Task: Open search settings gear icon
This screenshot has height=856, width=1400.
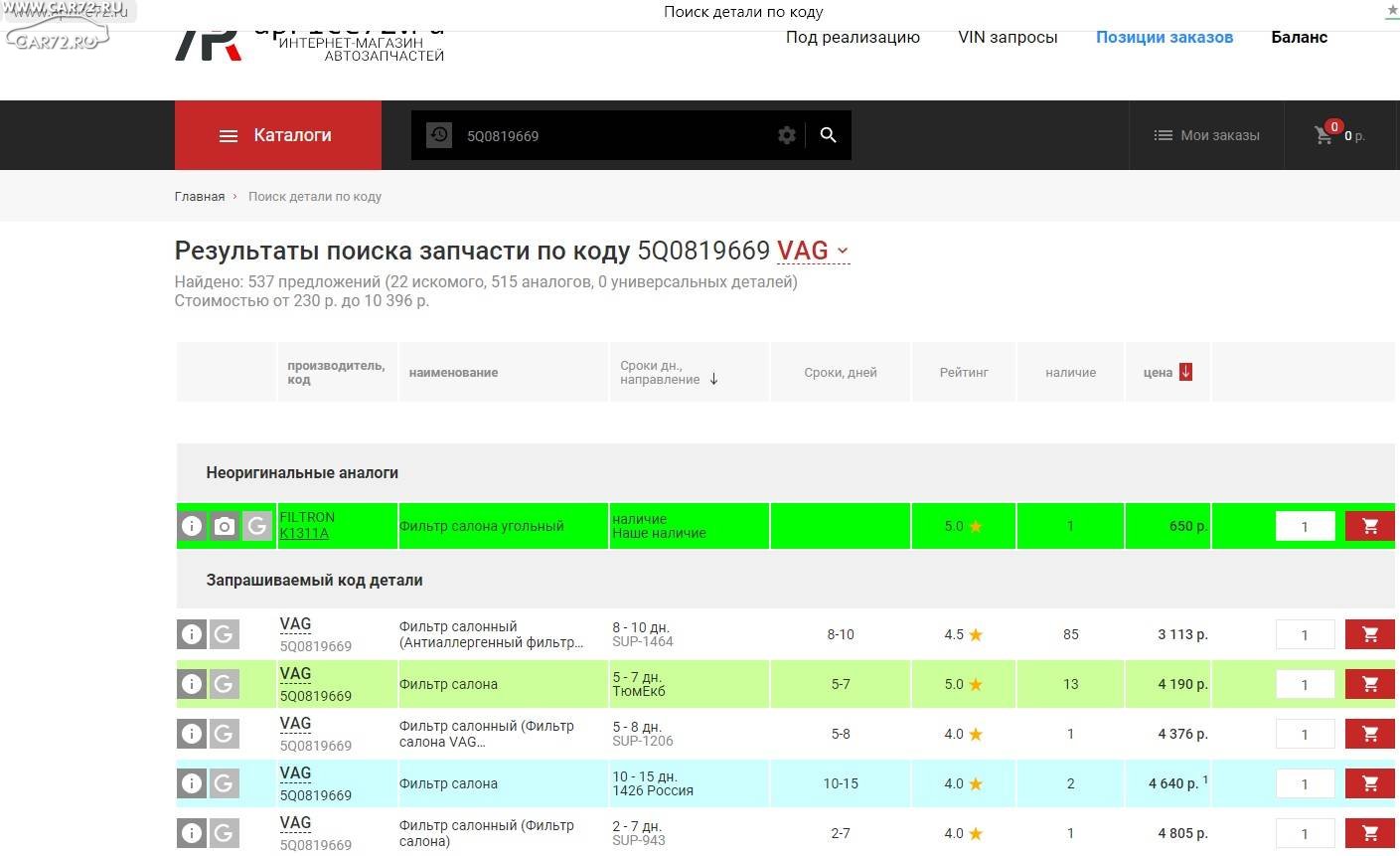Action: (787, 135)
